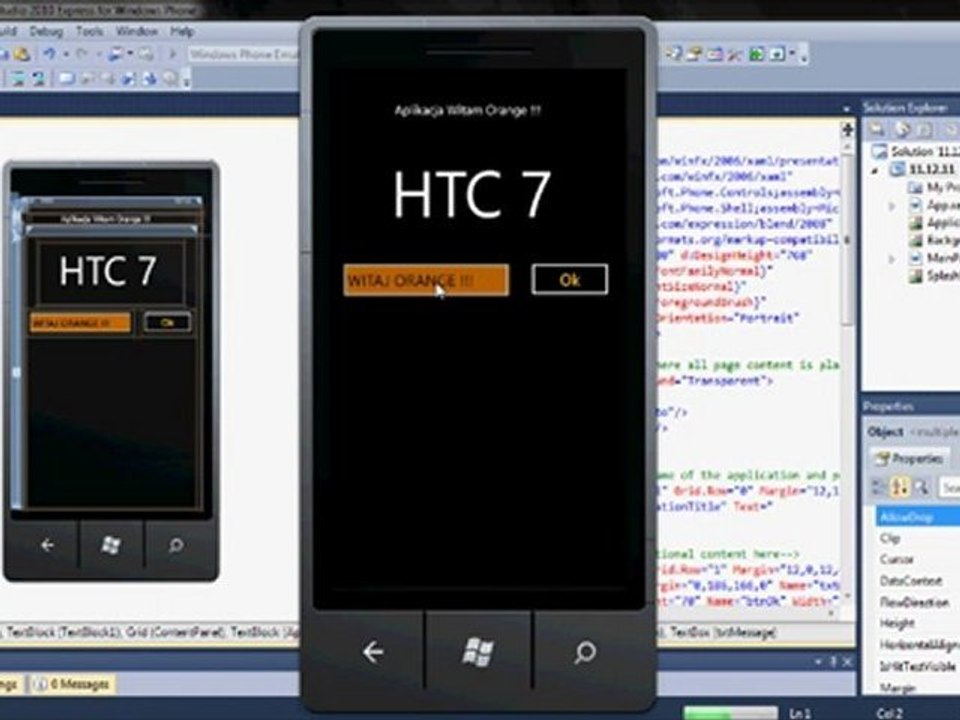Click the pin icon on Error List panel
Screen dimensions: 960x720
tap(833, 662)
